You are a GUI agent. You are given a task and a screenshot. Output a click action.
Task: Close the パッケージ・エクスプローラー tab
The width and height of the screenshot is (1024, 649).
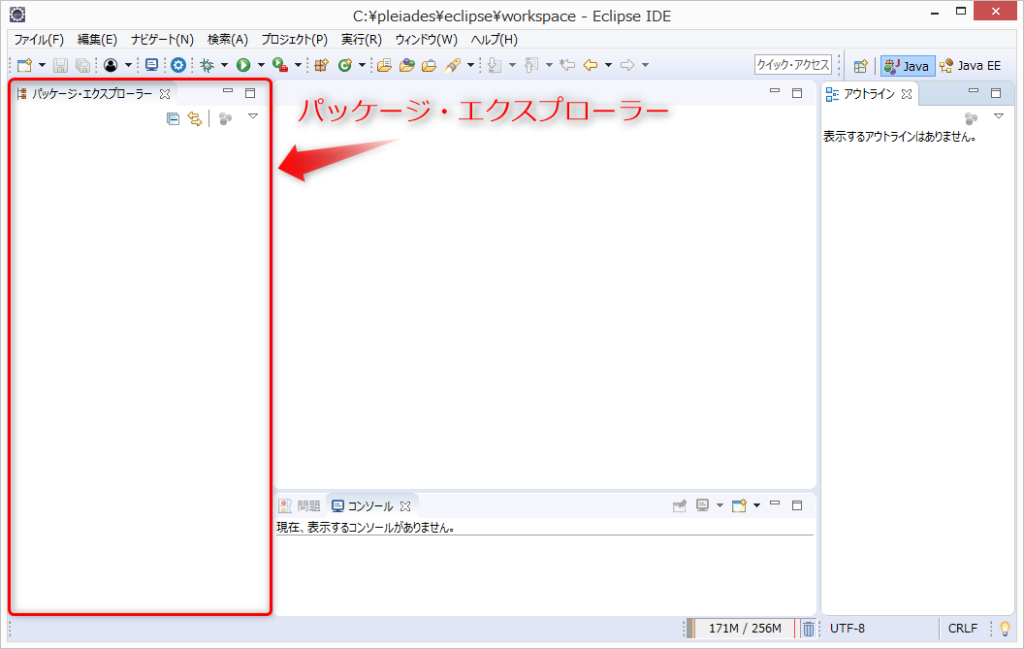[x=165, y=94]
